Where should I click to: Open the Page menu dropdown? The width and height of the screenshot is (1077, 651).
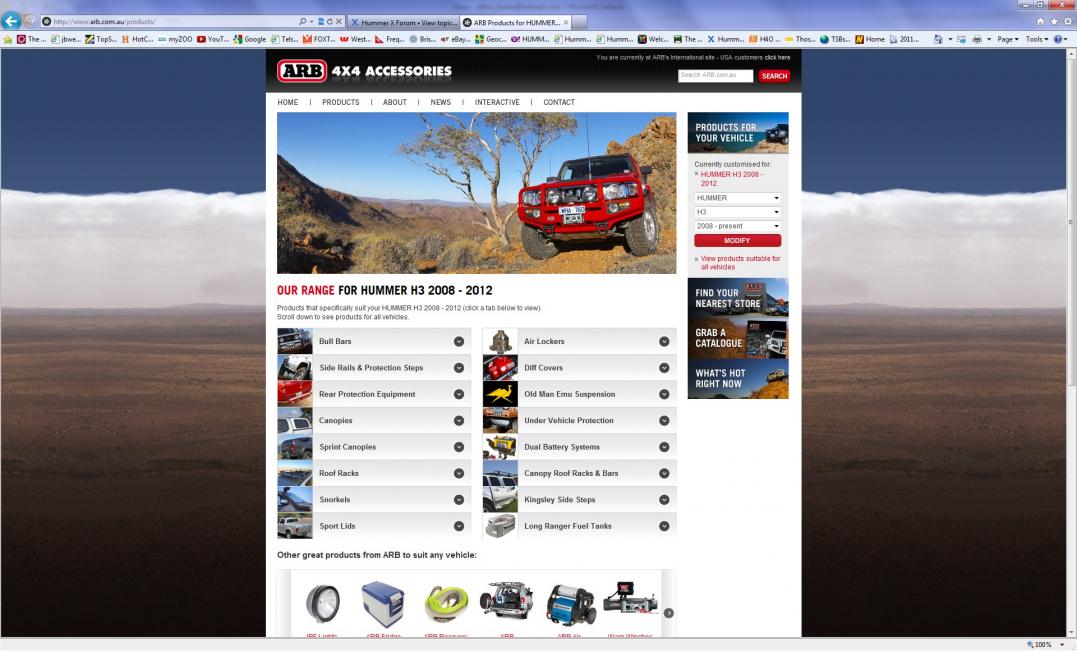pyautogui.click(x=1008, y=39)
